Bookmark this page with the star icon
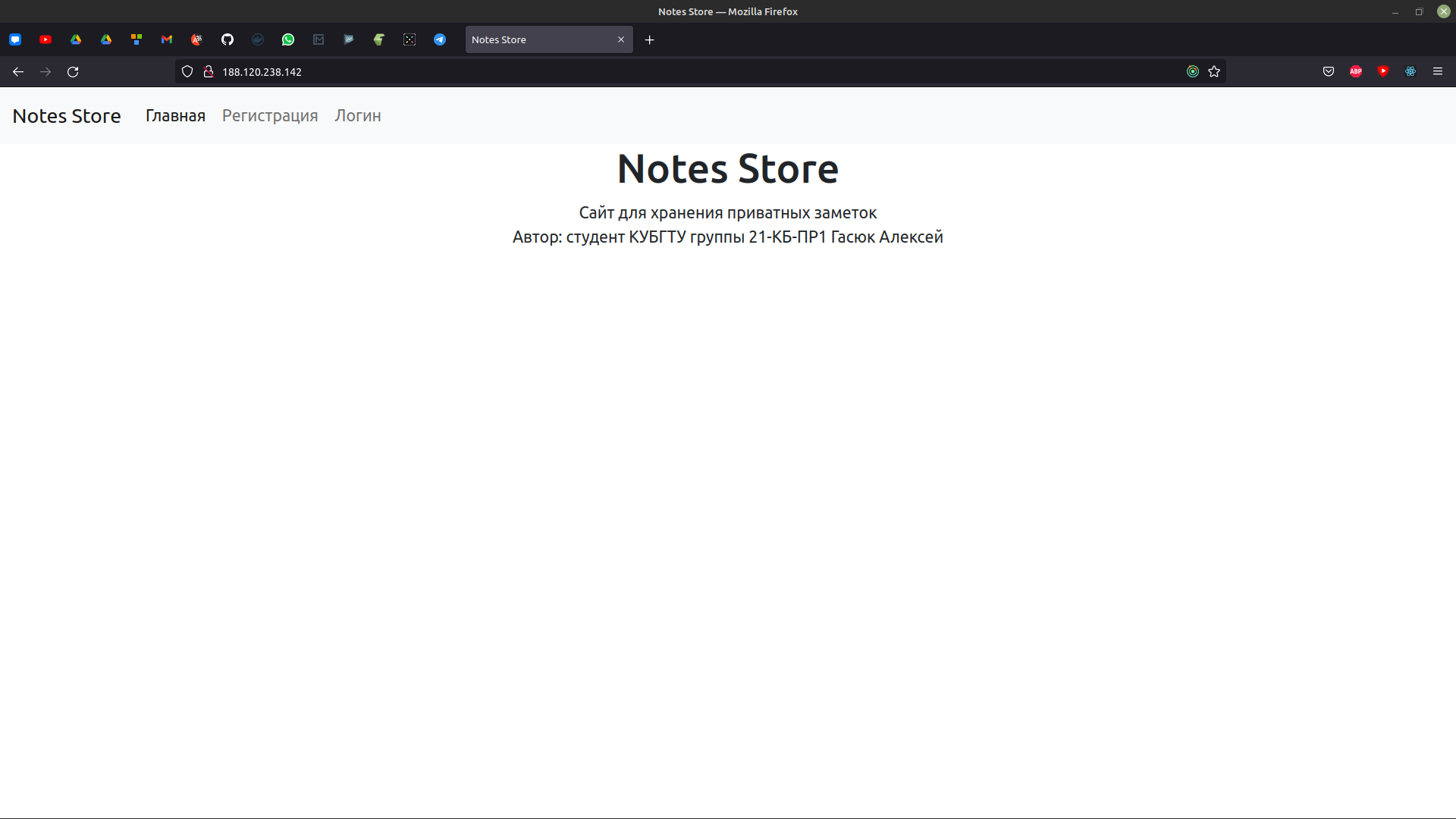 pos(1214,71)
